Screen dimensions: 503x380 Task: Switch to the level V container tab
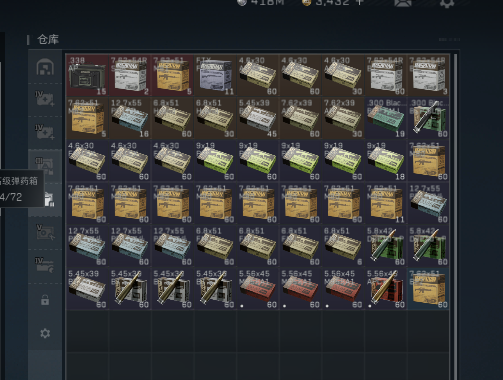(x=45, y=232)
